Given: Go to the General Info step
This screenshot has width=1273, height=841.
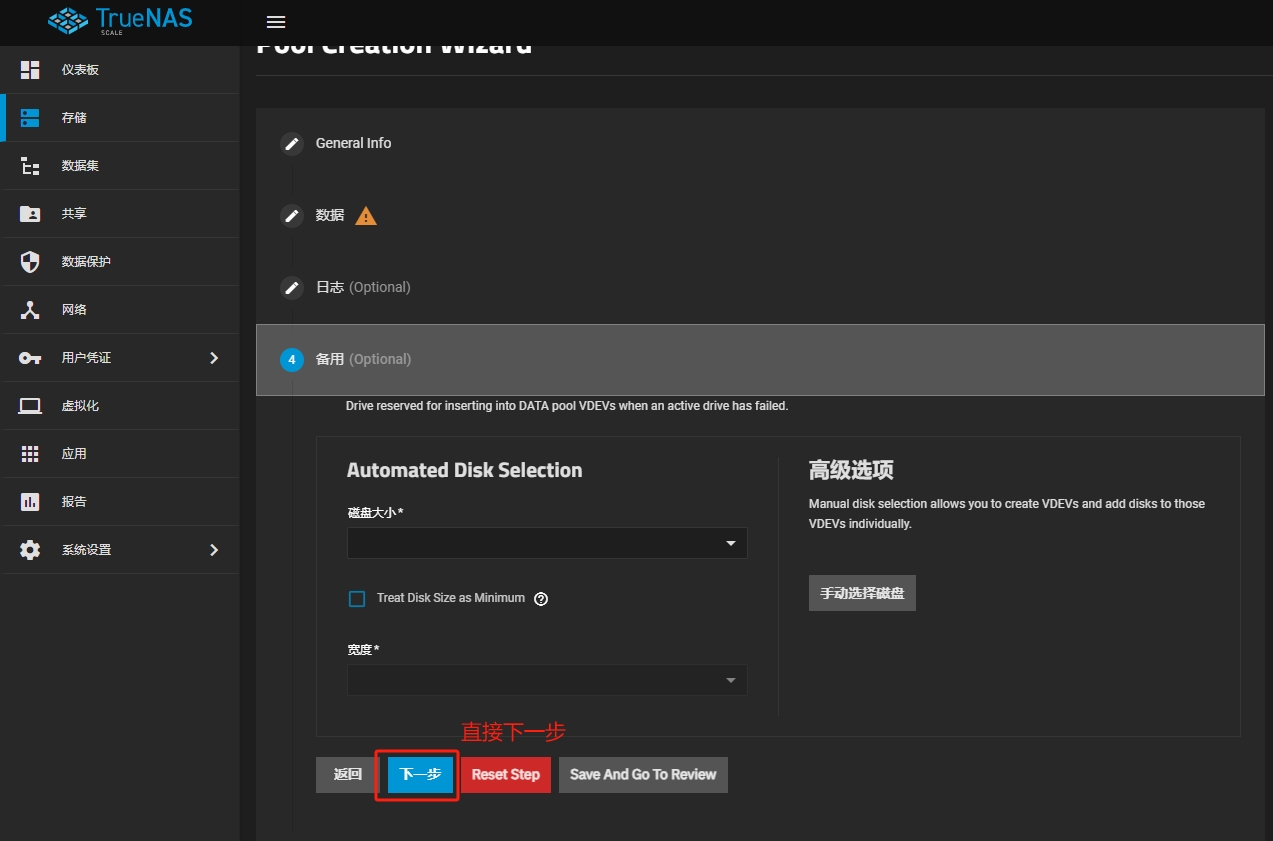Looking at the screenshot, I should (353, 143).
